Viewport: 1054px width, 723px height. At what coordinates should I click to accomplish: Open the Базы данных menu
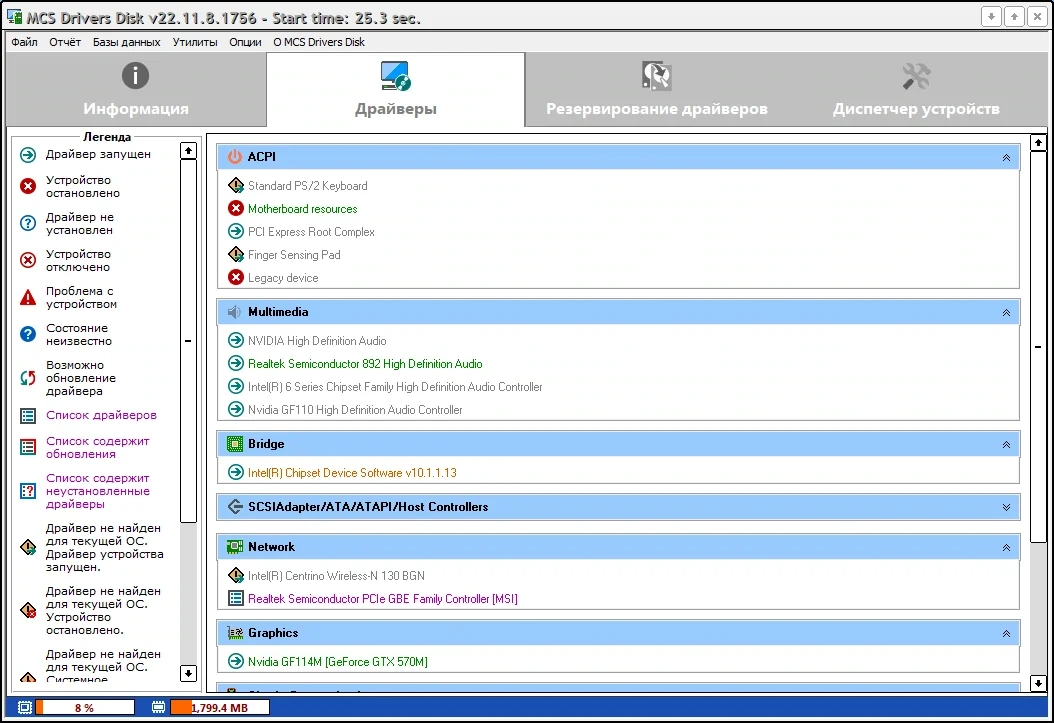[126, 42]
